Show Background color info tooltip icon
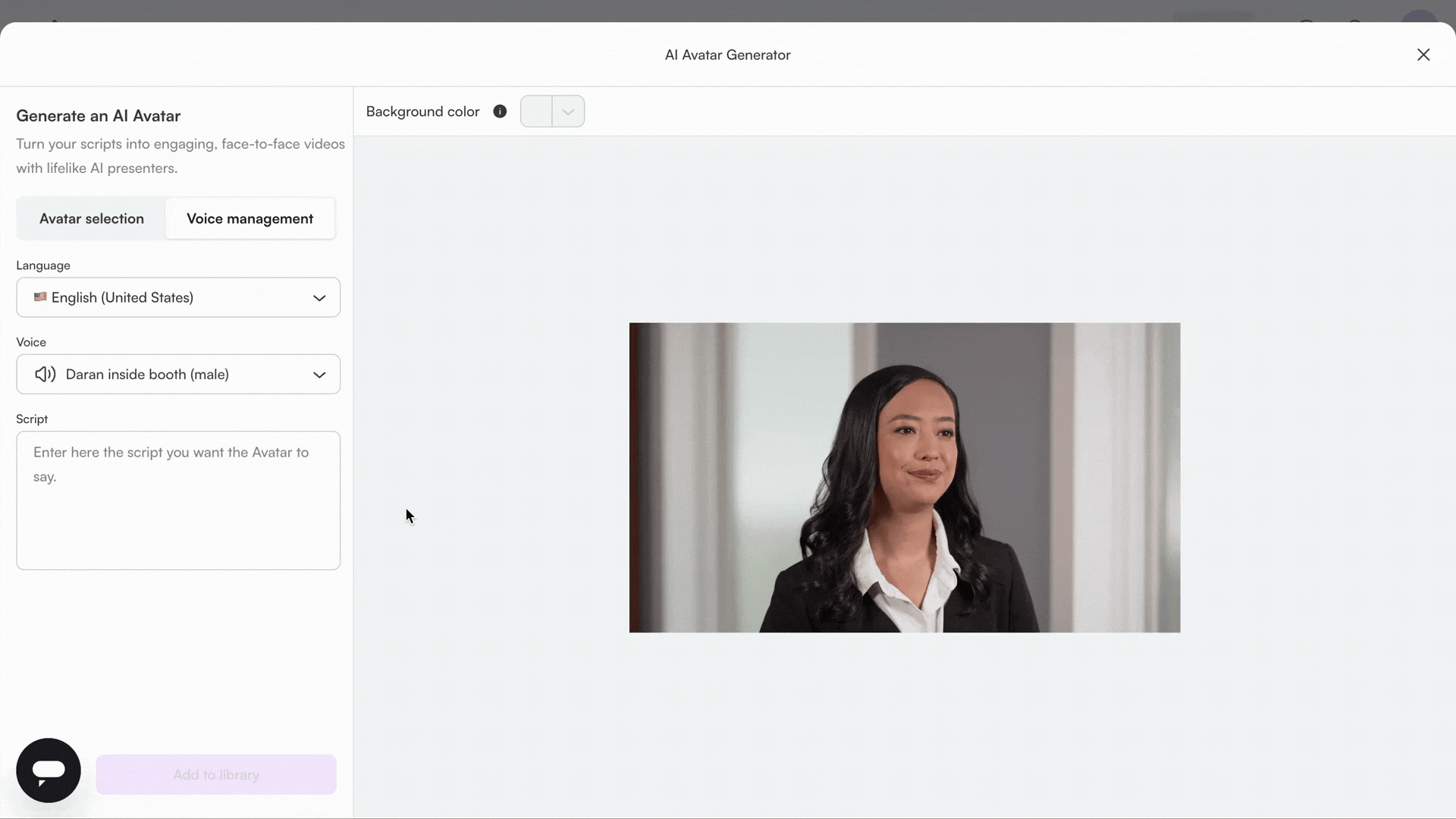Image resolution: width=1456 pixels, height=819 pixels. click(500, 111)
